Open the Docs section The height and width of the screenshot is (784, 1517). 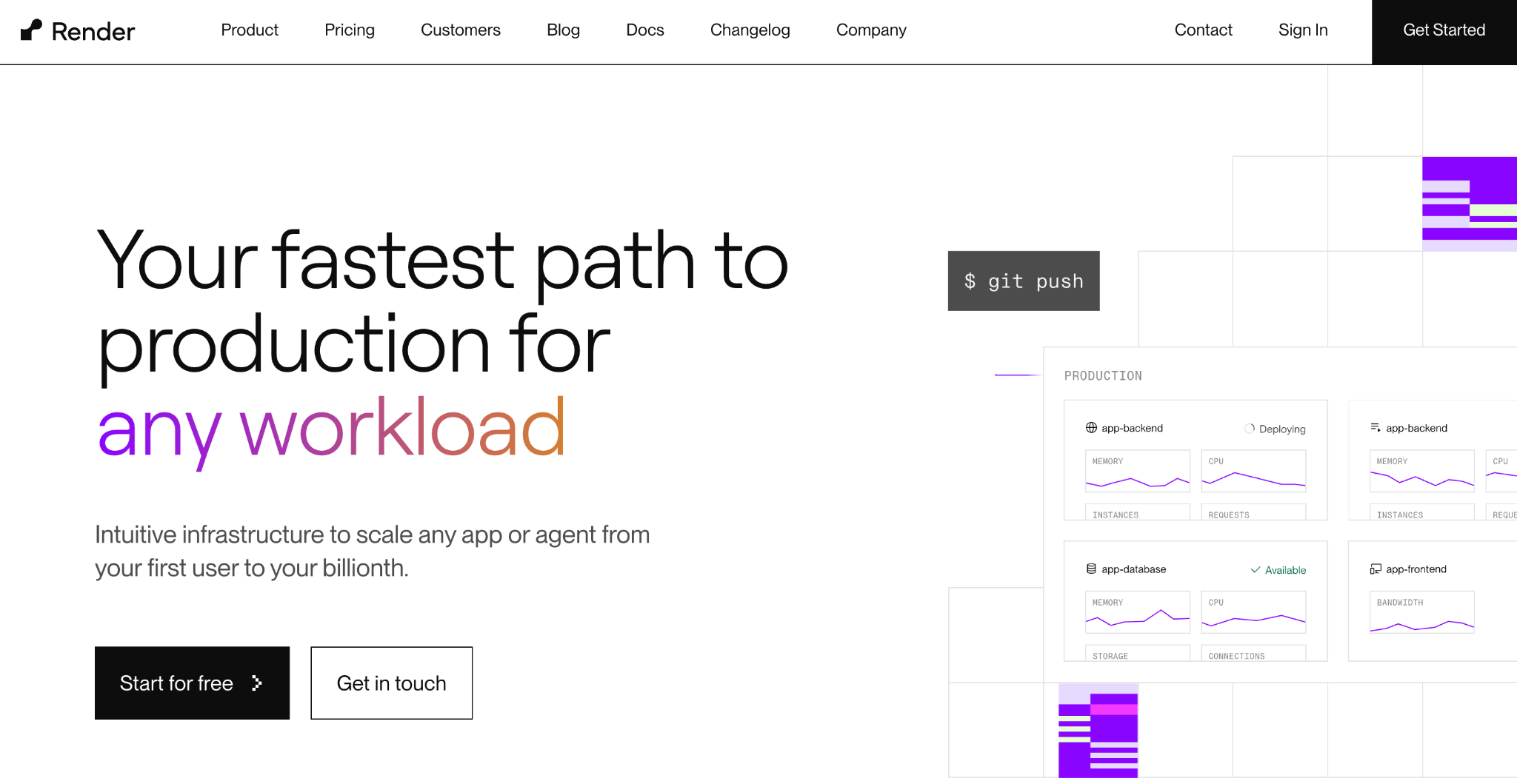click(644, 30)
